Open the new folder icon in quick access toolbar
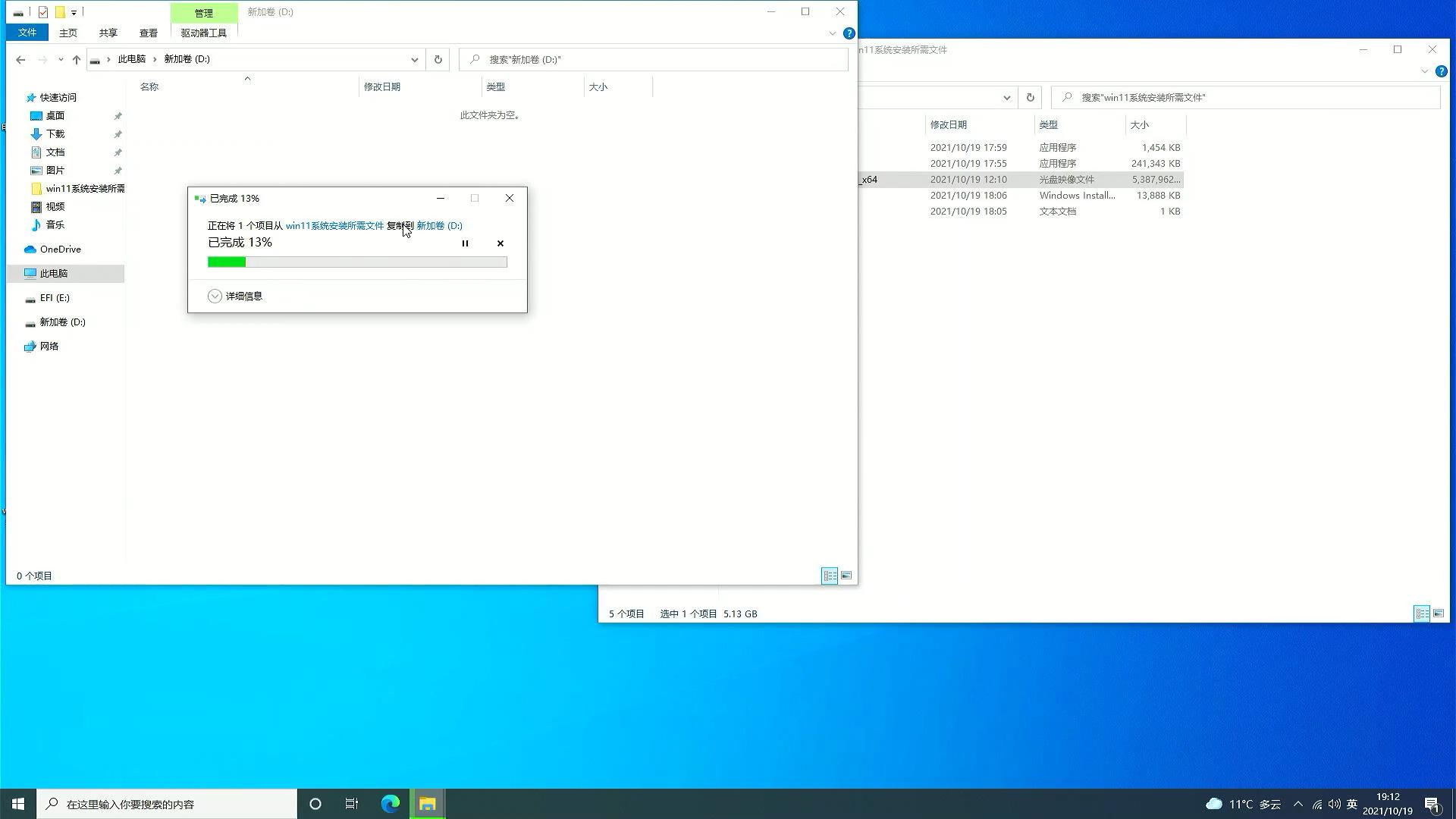 (x=59, y=11)
